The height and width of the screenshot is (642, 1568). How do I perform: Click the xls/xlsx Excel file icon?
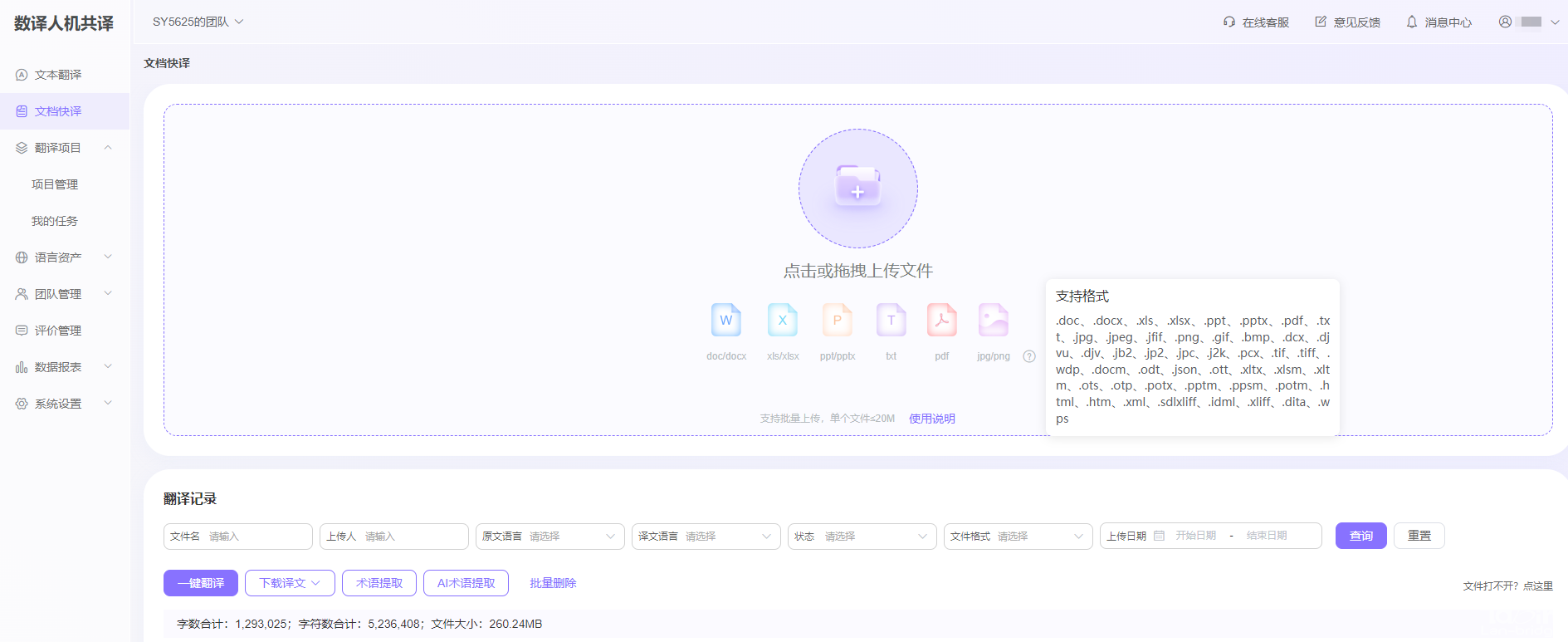[782, 321]
